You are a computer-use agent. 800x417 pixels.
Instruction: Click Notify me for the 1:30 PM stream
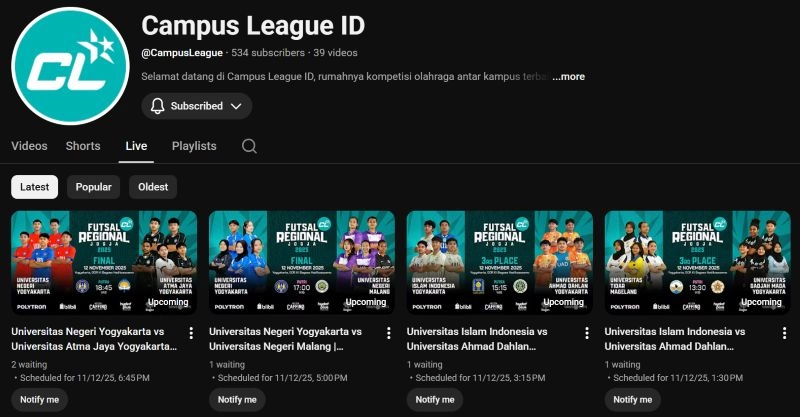tap(633, 400)
